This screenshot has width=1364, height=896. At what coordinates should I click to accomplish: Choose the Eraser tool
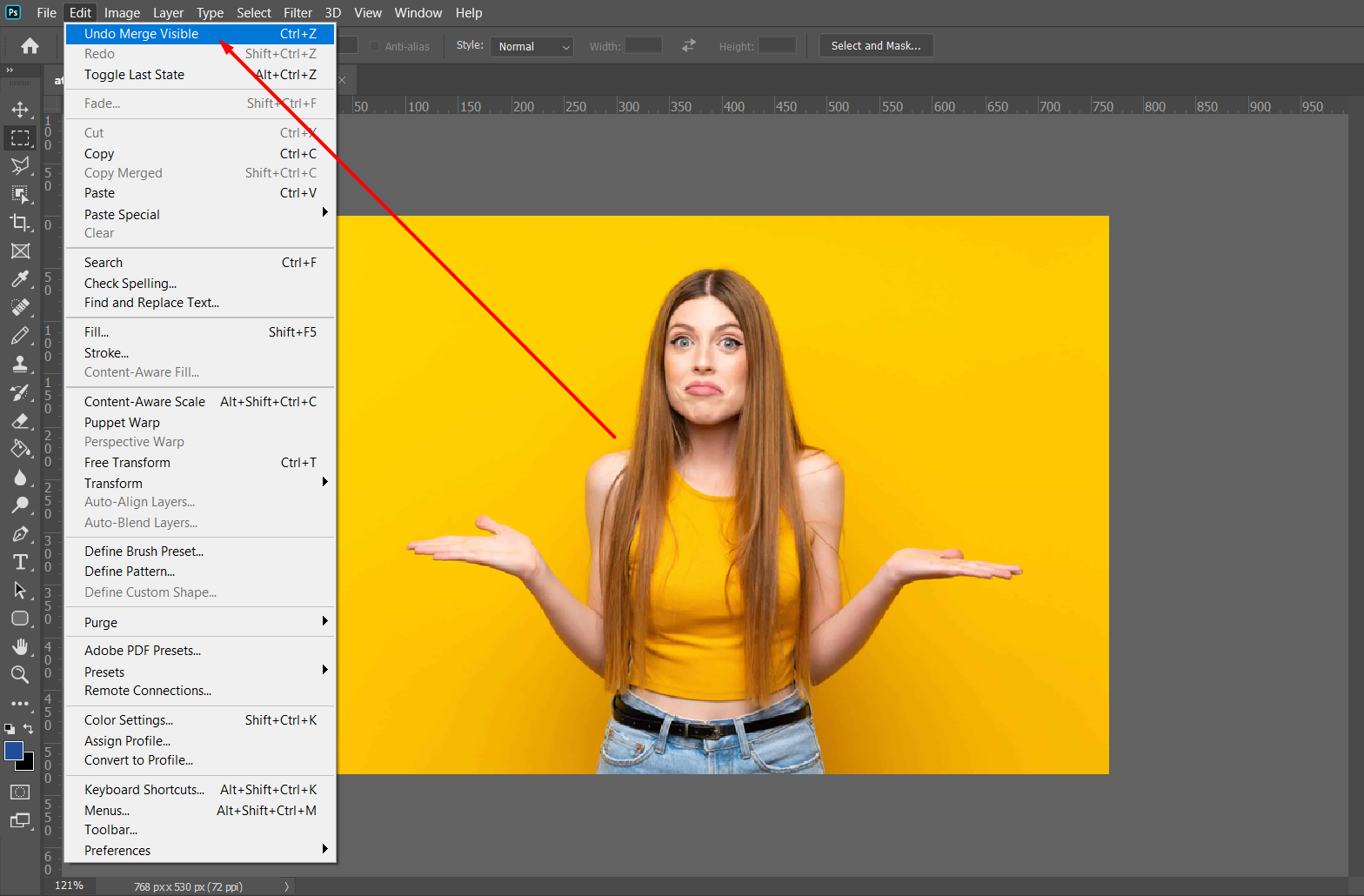pyautogui.click(x=20, y=421)
